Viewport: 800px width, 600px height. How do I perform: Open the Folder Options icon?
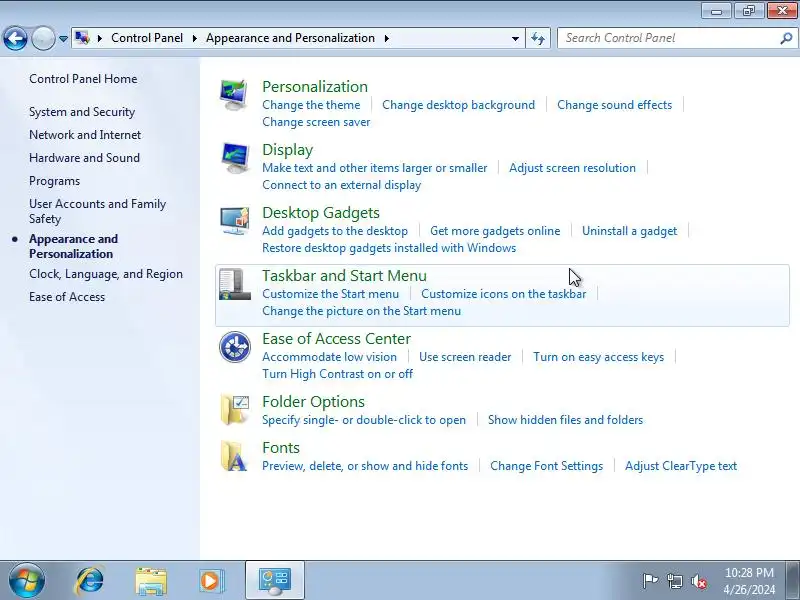coord(234,410)
